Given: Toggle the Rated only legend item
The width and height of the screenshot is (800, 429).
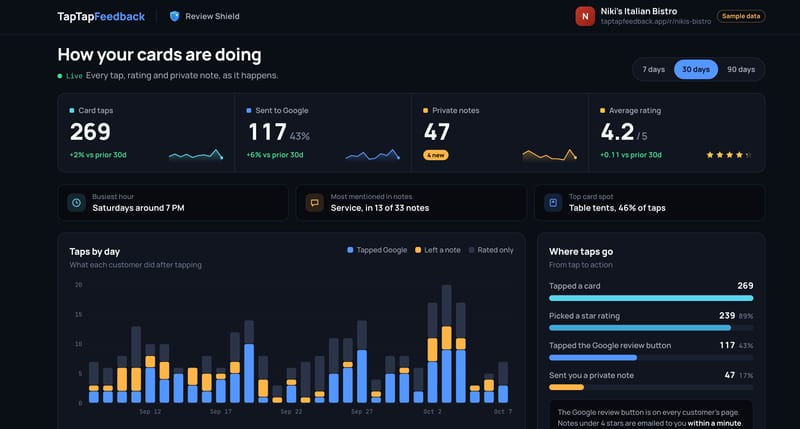Looking at the screenshot, I should (x=491, y=250).
